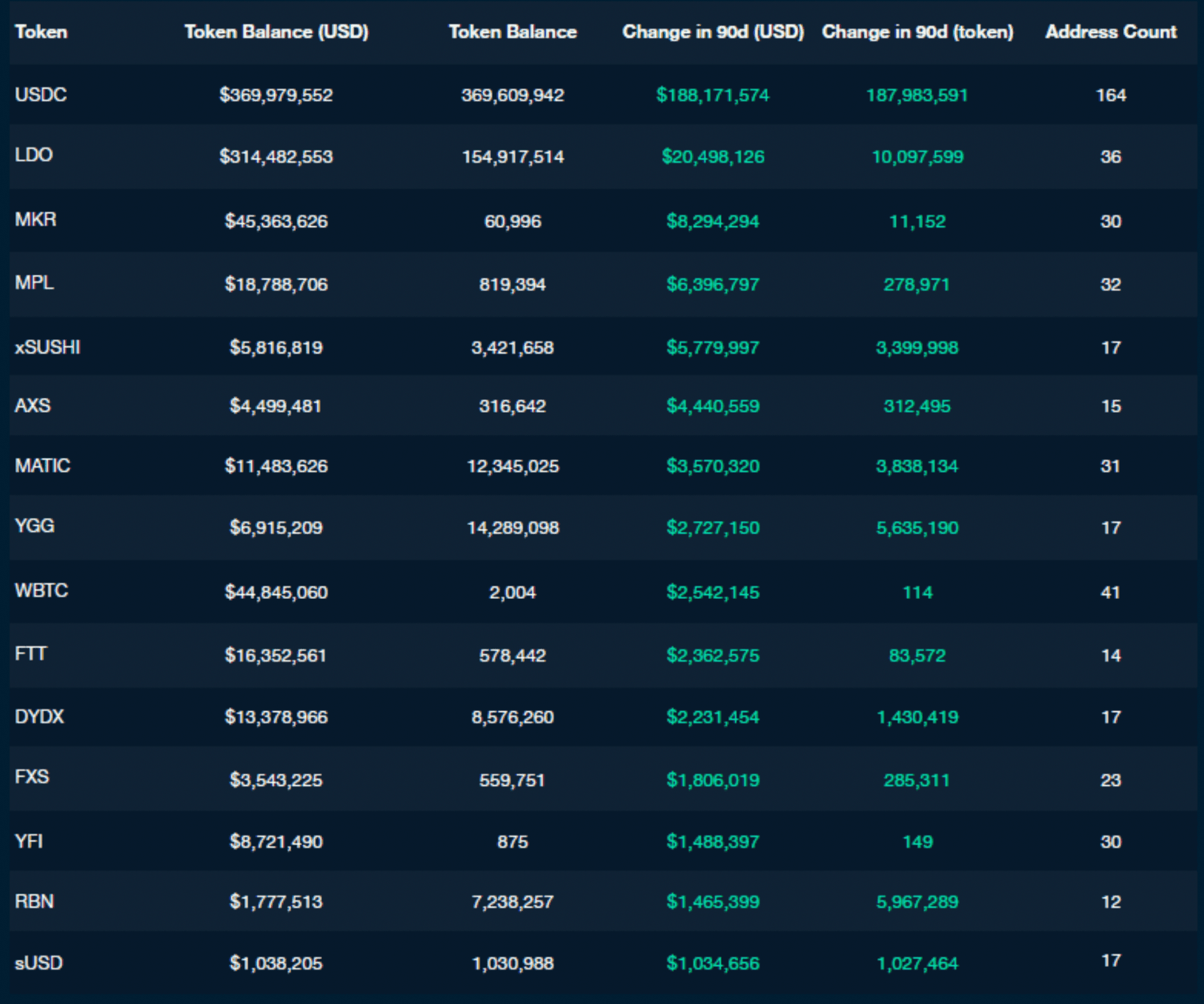Click MPL's token balance 819,394

click(x=514, y=283)
